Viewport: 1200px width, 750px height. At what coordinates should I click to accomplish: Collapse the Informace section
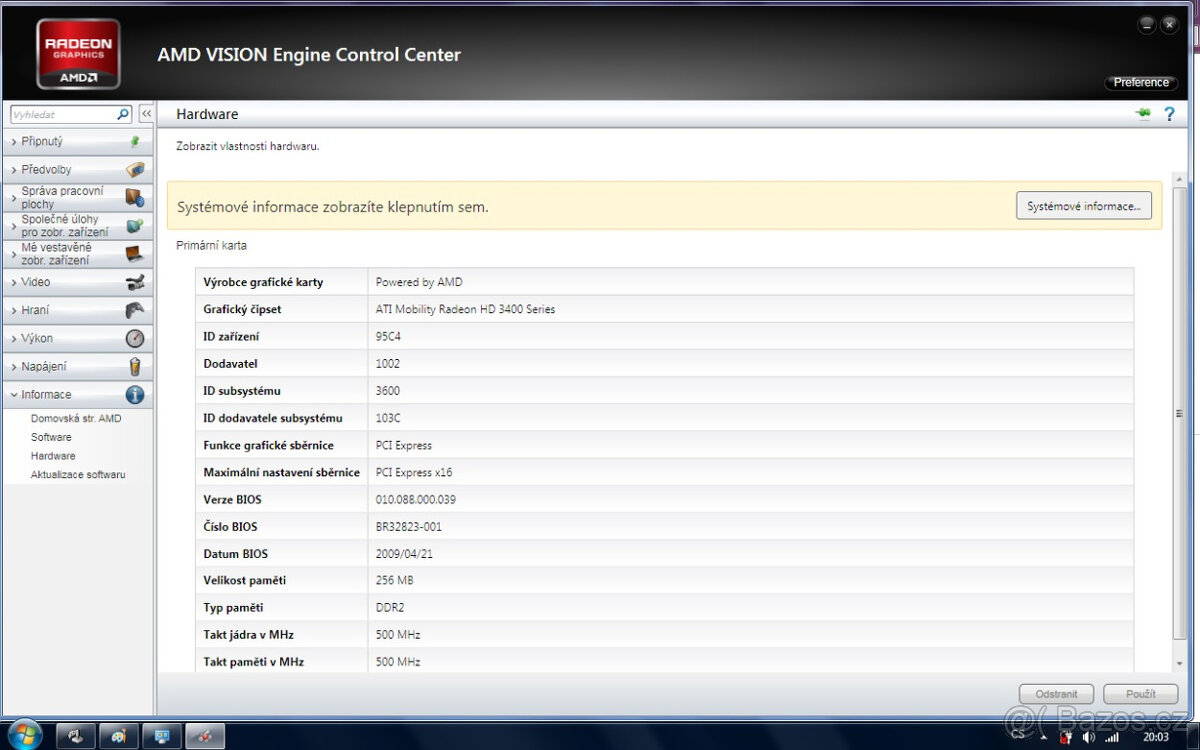(46, 395)
